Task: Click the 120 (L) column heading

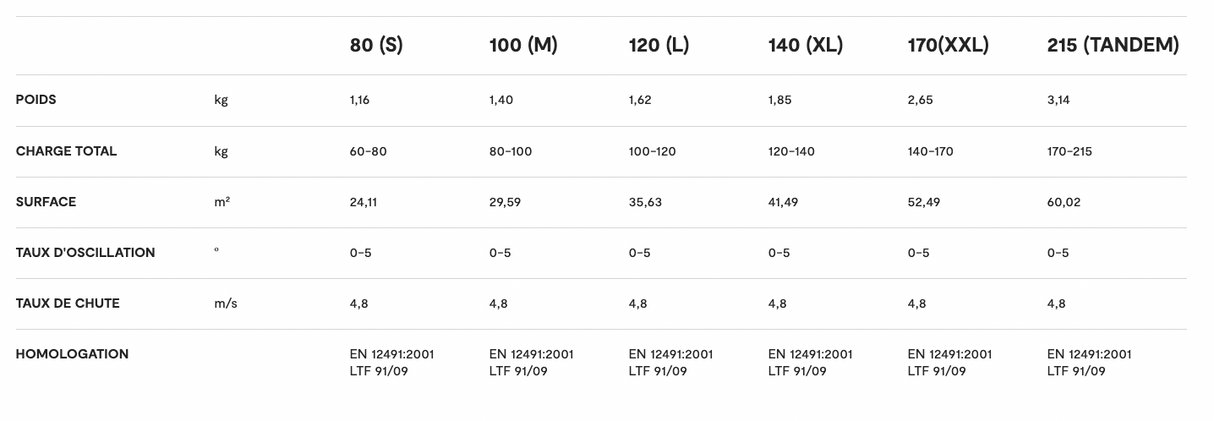Action: [x=659, y=45]
